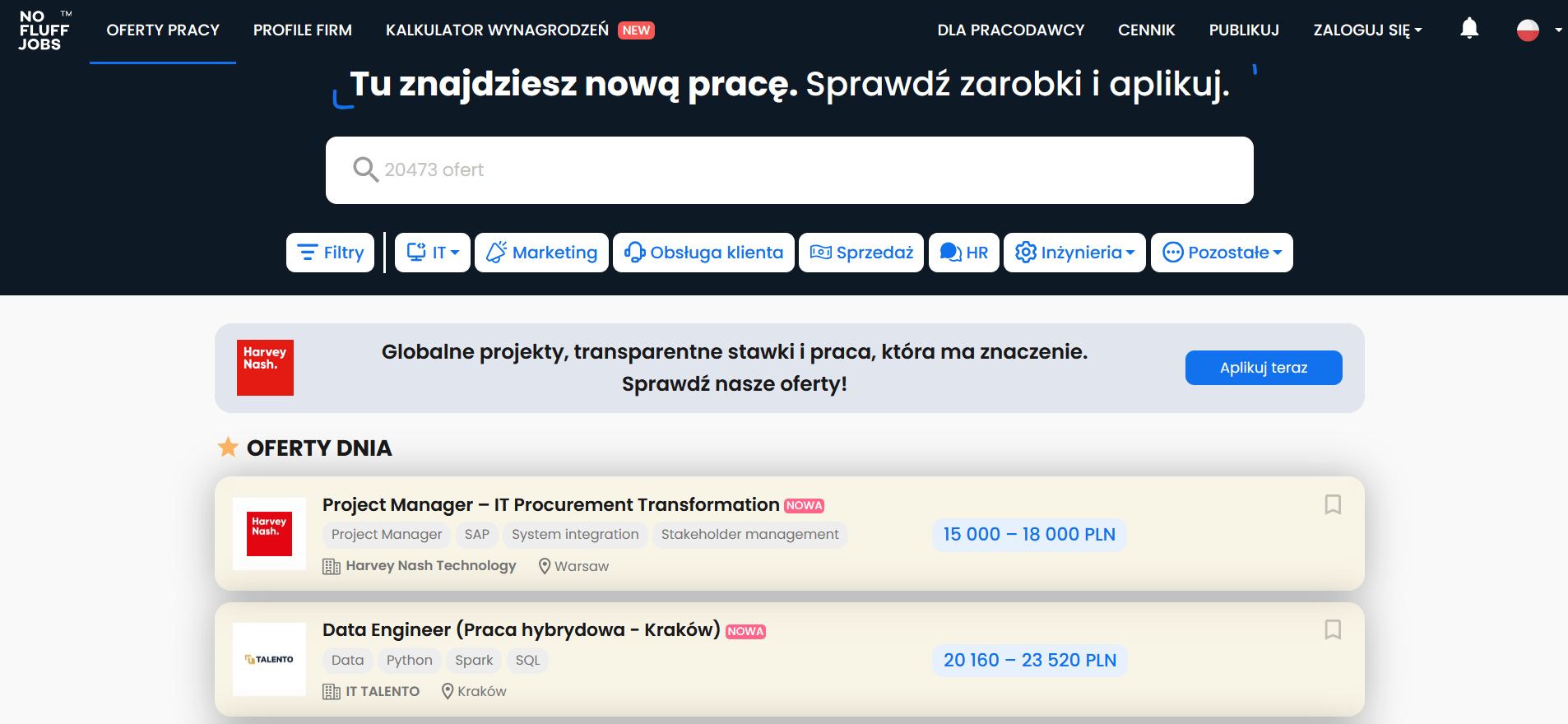The height and width of the screenshot is (724, 1568).
Task: Open Project Manager – IT Procurement Transformation offer
Action: 550,504
